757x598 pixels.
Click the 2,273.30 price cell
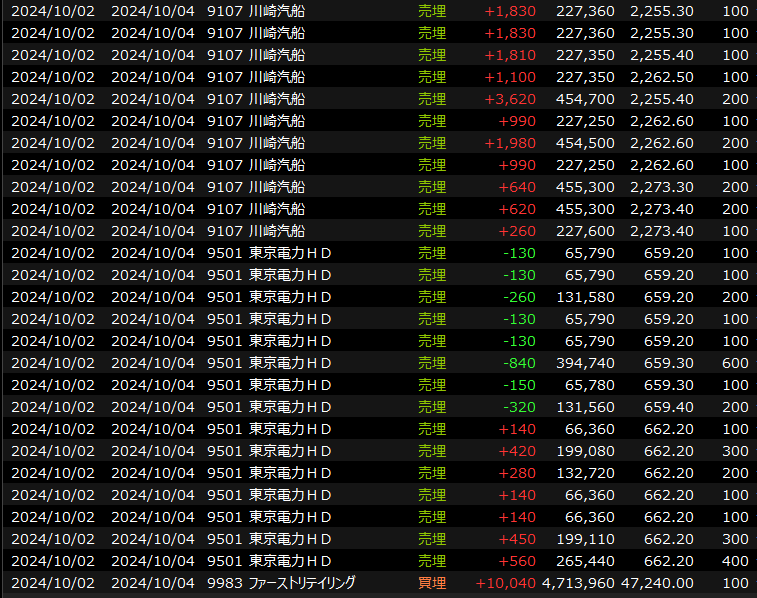click(662, 187)
